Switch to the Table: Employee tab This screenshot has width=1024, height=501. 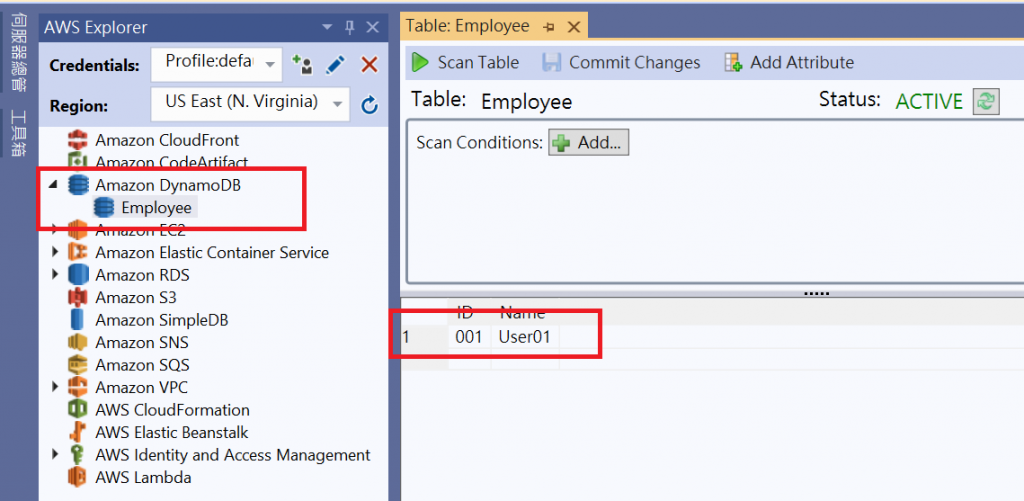tap(468, 26)
